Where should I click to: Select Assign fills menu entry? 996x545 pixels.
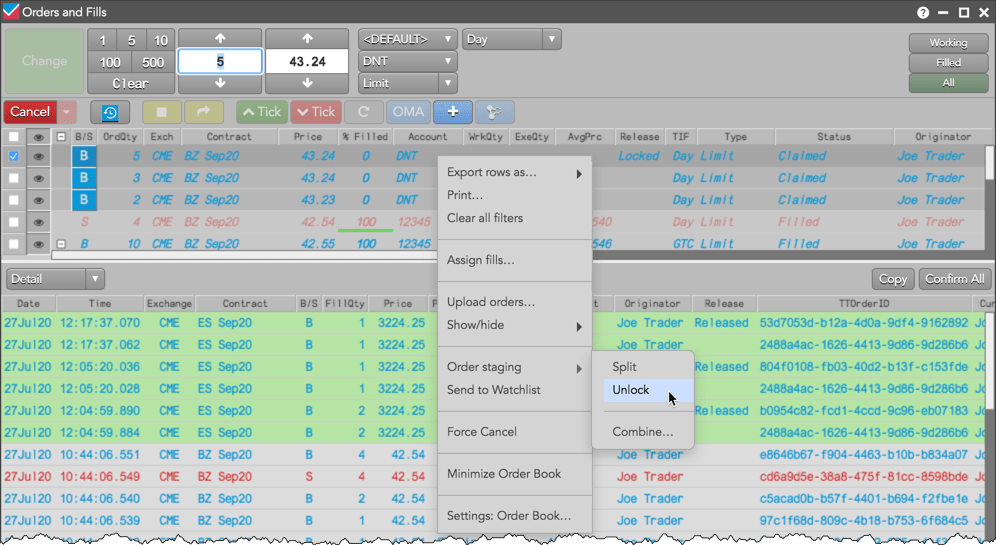[515, 260]
